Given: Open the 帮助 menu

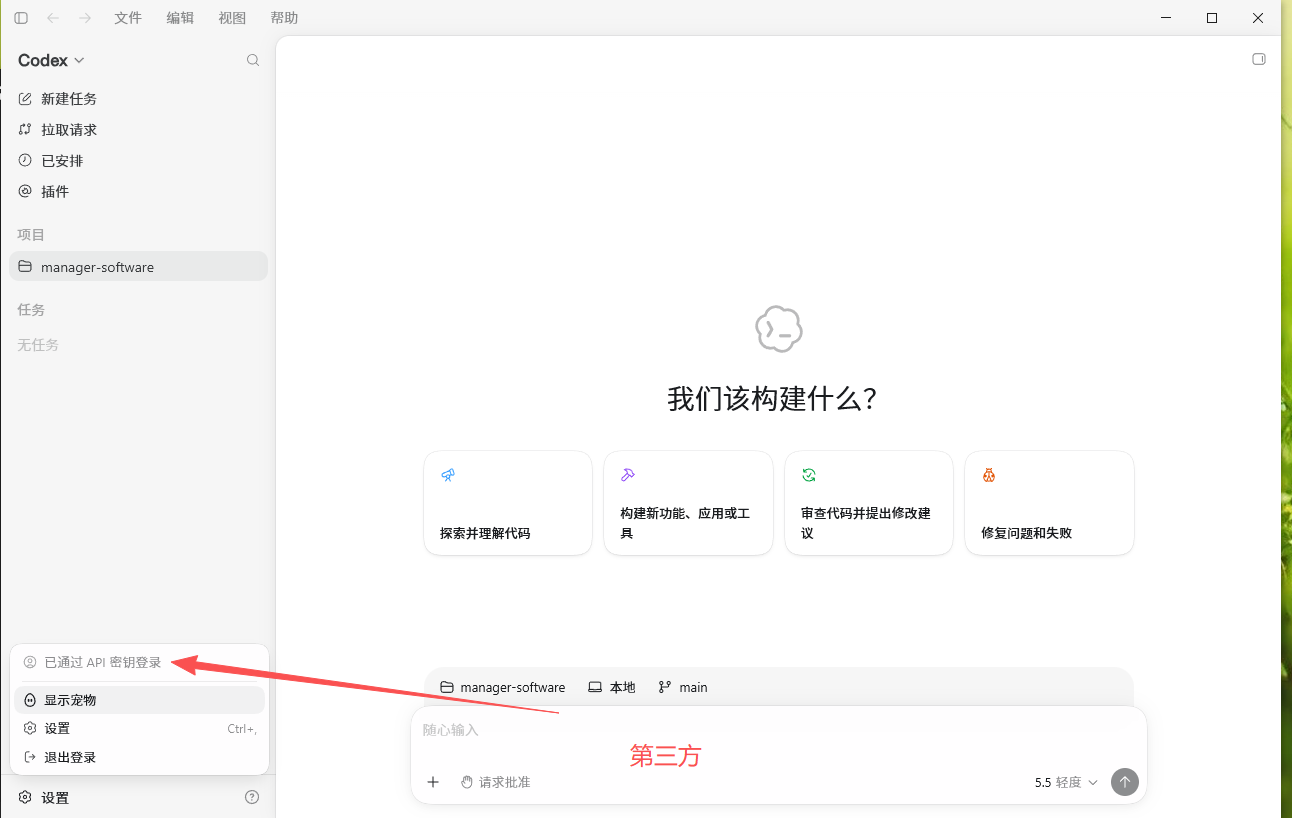Looking at the screenshot, I should pyautogui.click(x=284, y=18).
